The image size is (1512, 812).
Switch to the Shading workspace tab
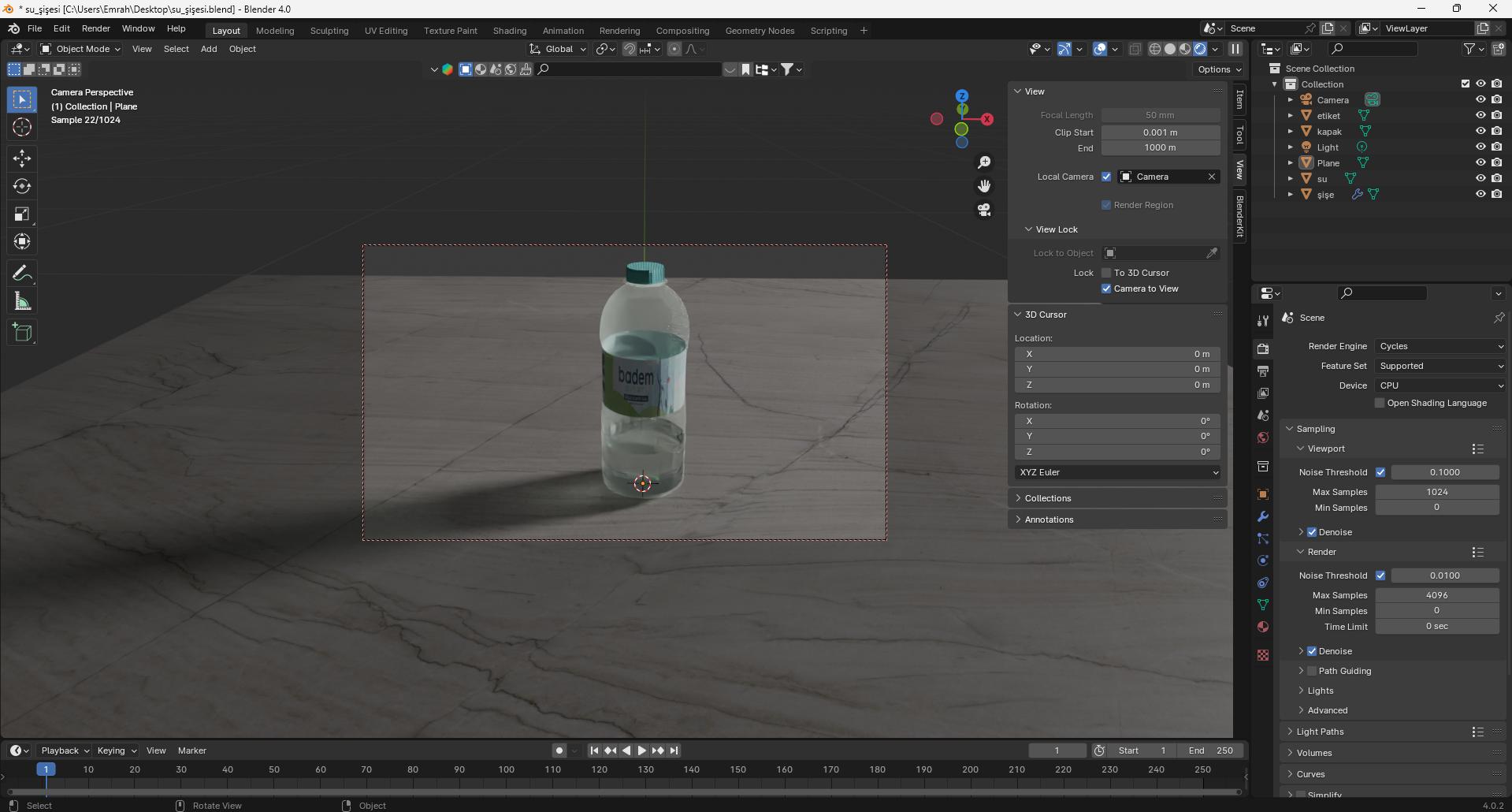[x=510, y=31]
